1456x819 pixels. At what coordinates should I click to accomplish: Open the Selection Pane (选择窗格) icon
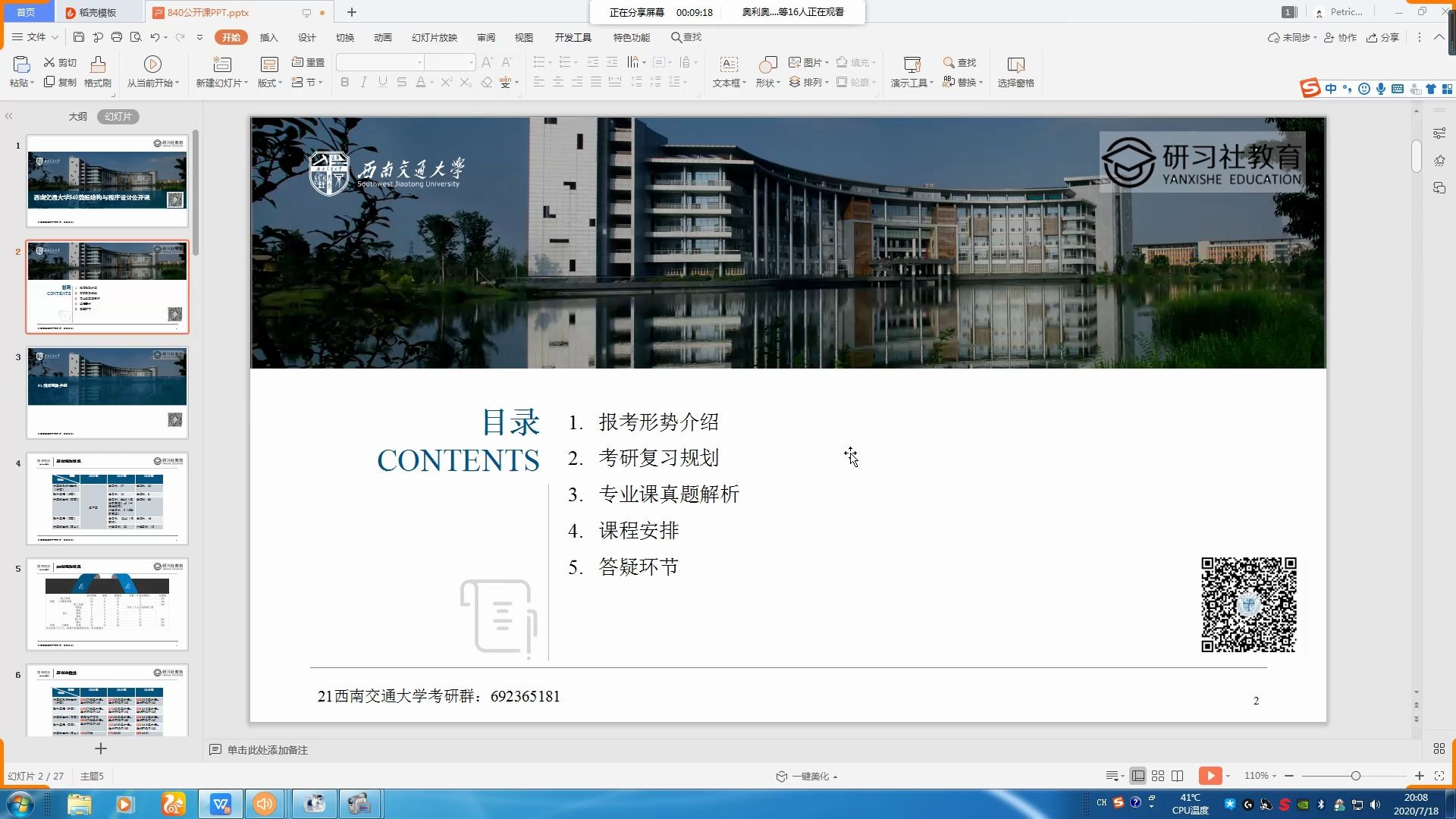(x=1015, y=65)
